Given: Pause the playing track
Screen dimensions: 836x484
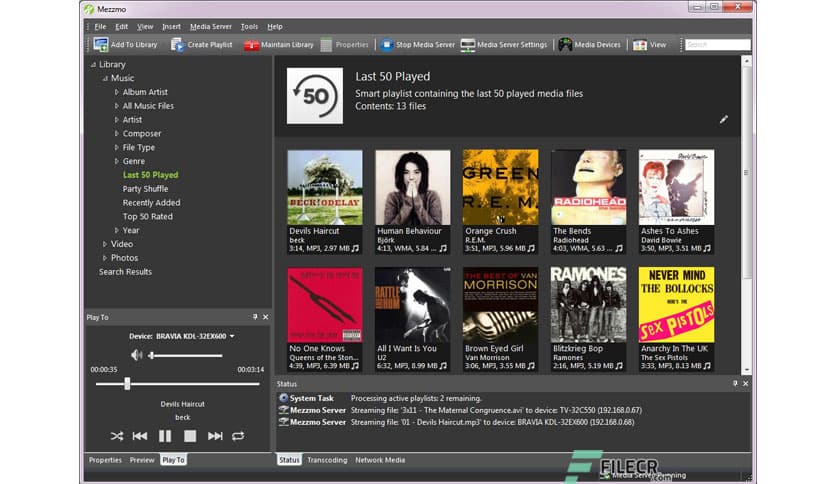Looking at the screenshot, I should pyautogui.click(x=165, y=436).
